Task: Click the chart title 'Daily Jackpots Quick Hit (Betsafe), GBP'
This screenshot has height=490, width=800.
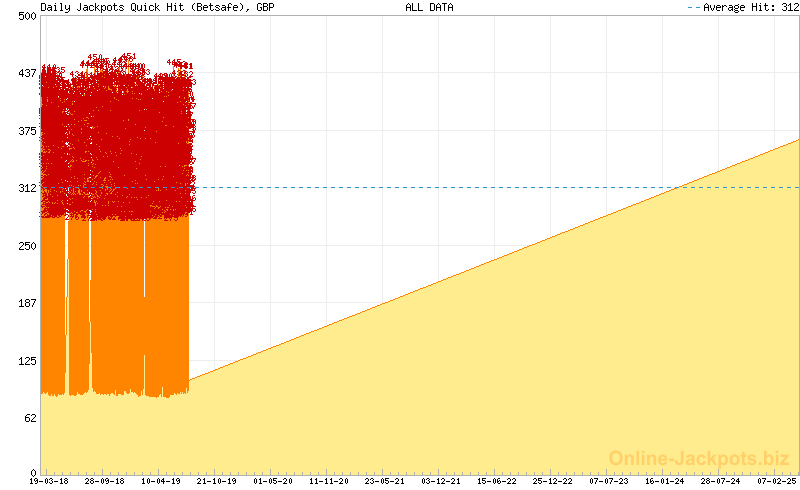Action: tap(157, 7)
